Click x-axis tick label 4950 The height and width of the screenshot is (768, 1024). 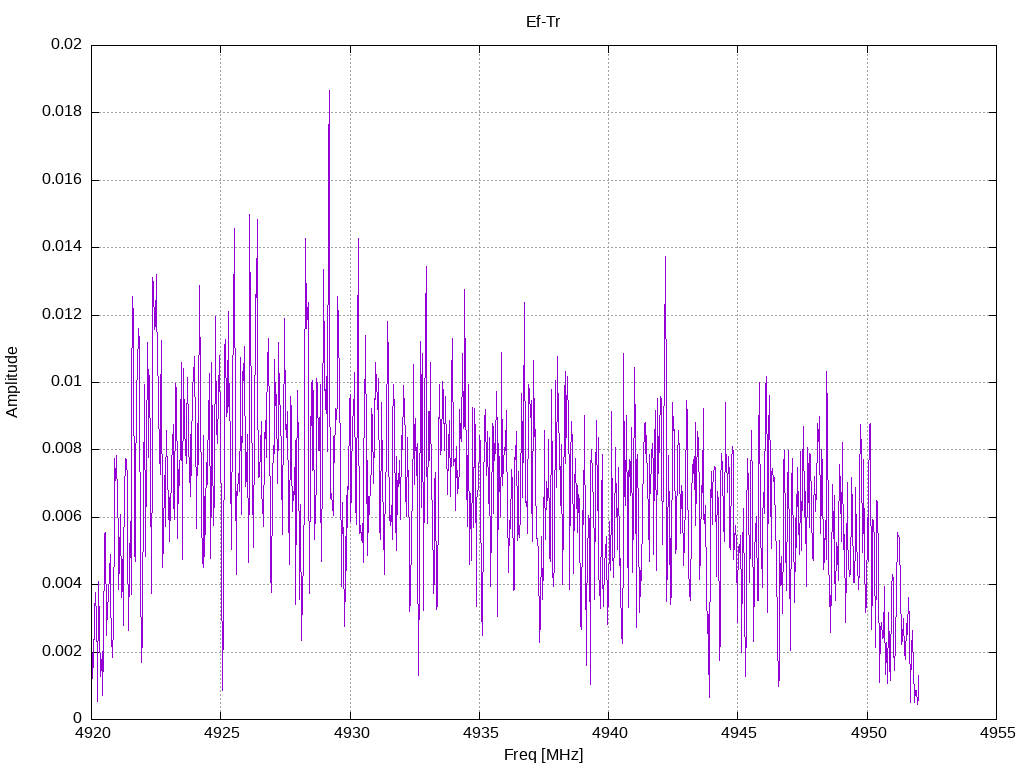click(x=868, y=733)
